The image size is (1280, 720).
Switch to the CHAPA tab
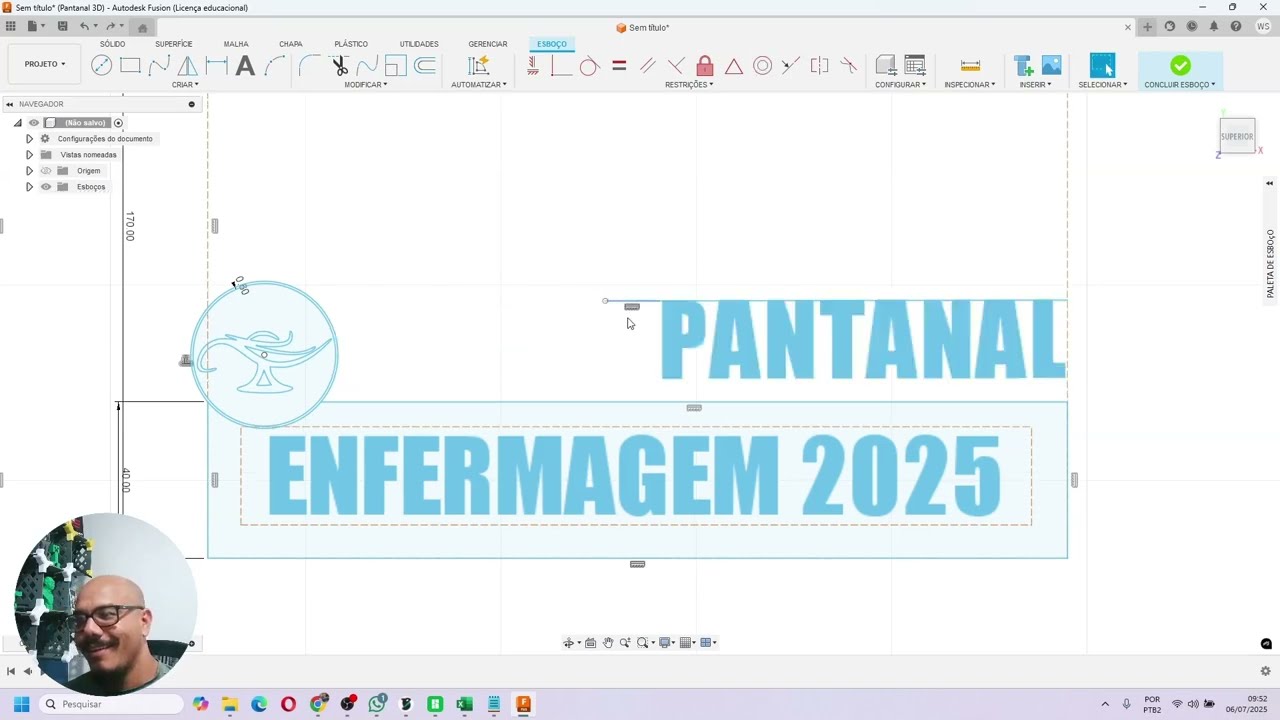coord(291,44)
